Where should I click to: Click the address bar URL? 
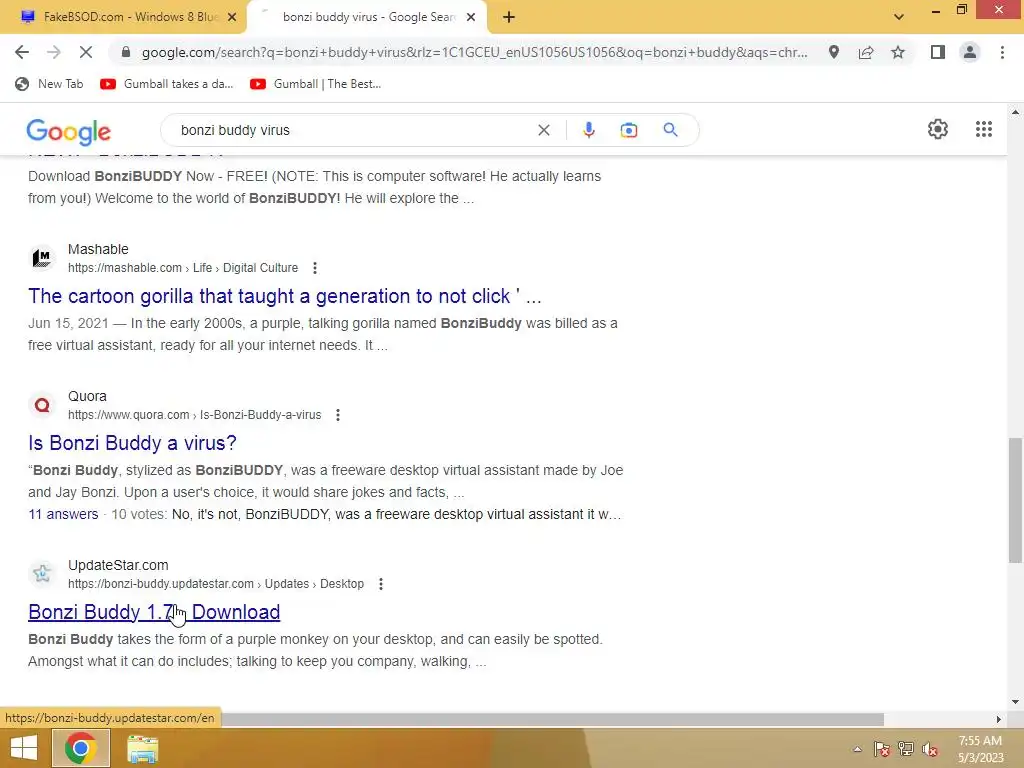coord(474,52)
